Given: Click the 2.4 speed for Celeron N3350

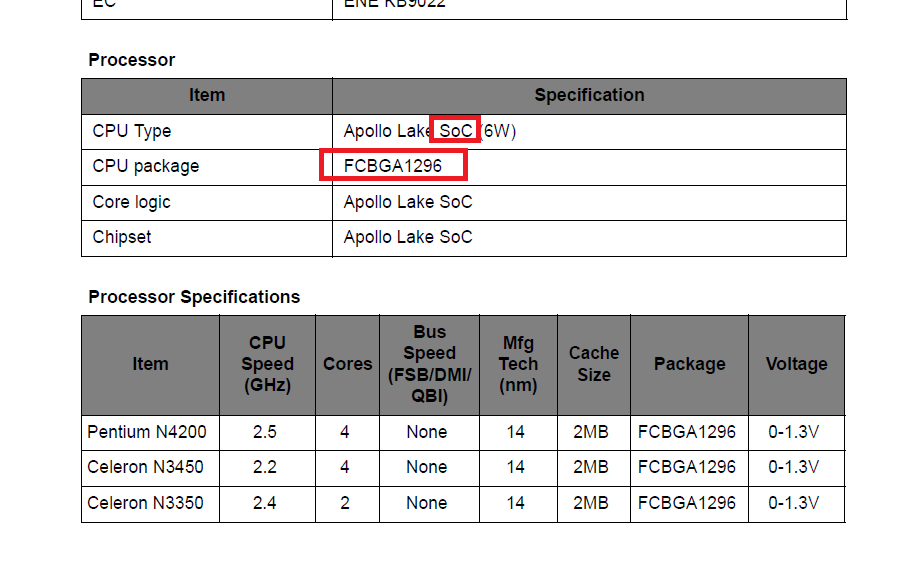Looking at the screenshot, I should pyautogui.click(x=264, y=503).
